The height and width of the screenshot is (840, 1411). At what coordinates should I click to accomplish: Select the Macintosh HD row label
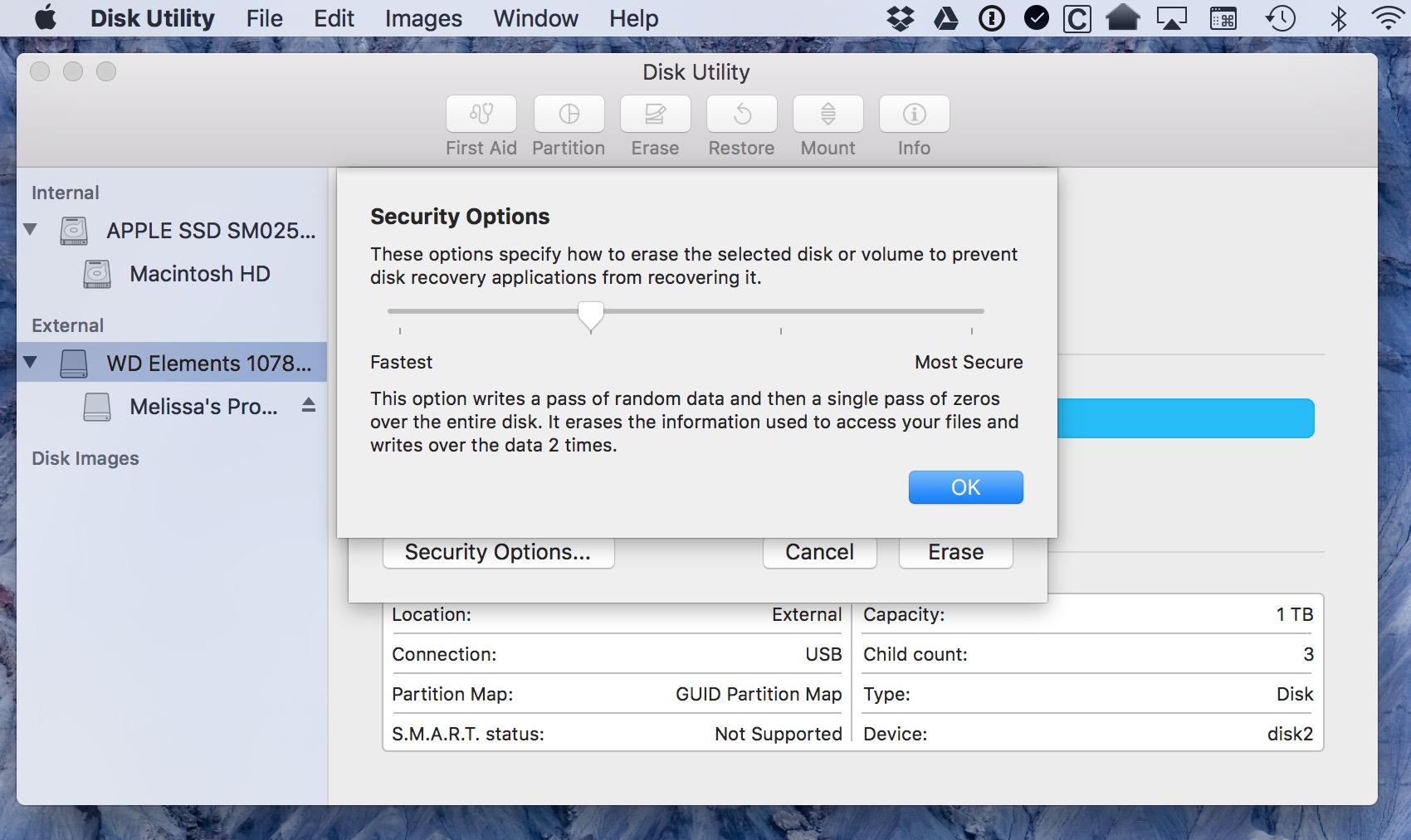[200, 274]
